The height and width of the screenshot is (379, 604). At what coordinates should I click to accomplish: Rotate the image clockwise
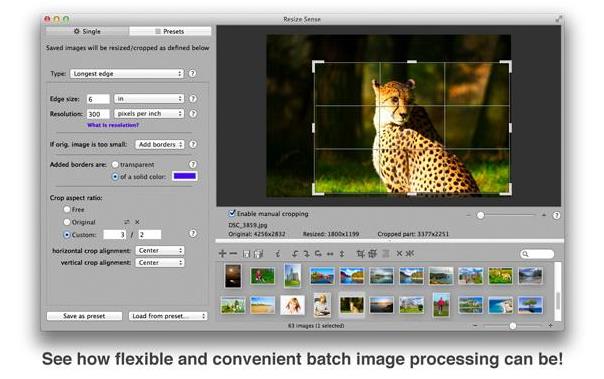(306, 254)
